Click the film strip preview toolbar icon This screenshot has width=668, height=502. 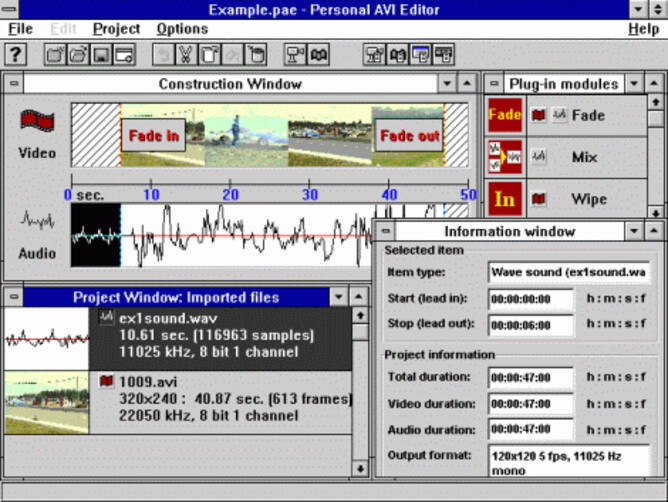coord(318,55)
